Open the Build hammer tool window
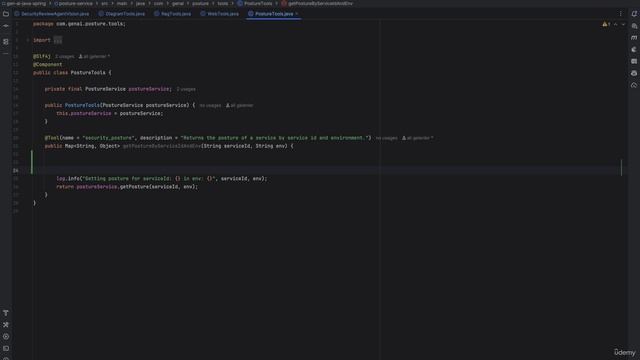Viewport: 640px width, 360px height. [x=6, y=313]
